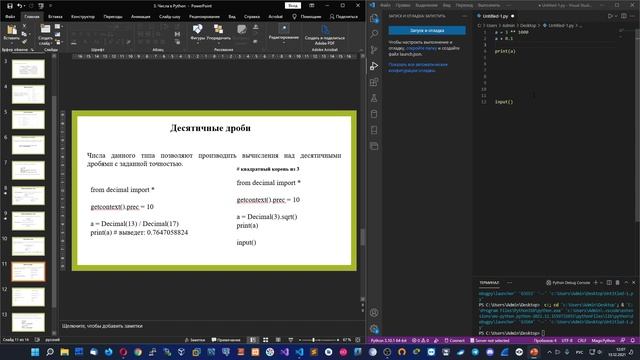The height and width of the screenshot is (360, 640).
Task: Click the Windows Start button
Action: [x=35, y=352]
